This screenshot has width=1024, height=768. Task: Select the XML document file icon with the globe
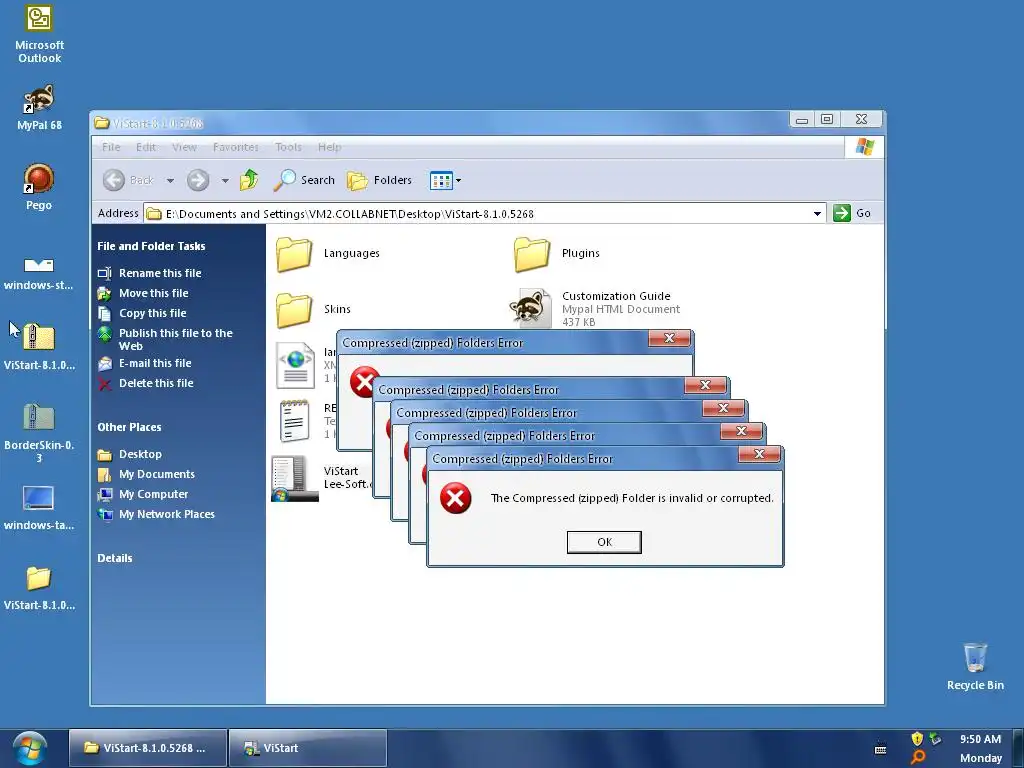pyautogui.click(x=295, y=365)
